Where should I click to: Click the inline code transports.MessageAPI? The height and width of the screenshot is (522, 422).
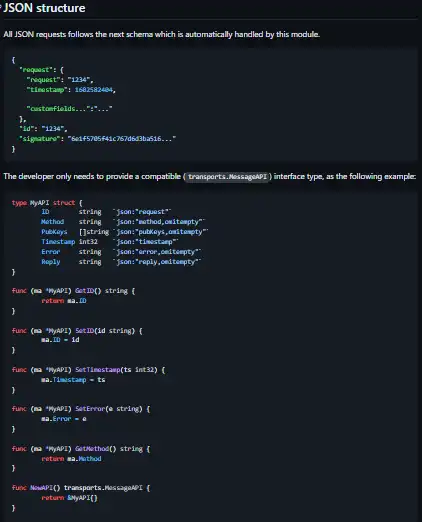pos(227,177)
